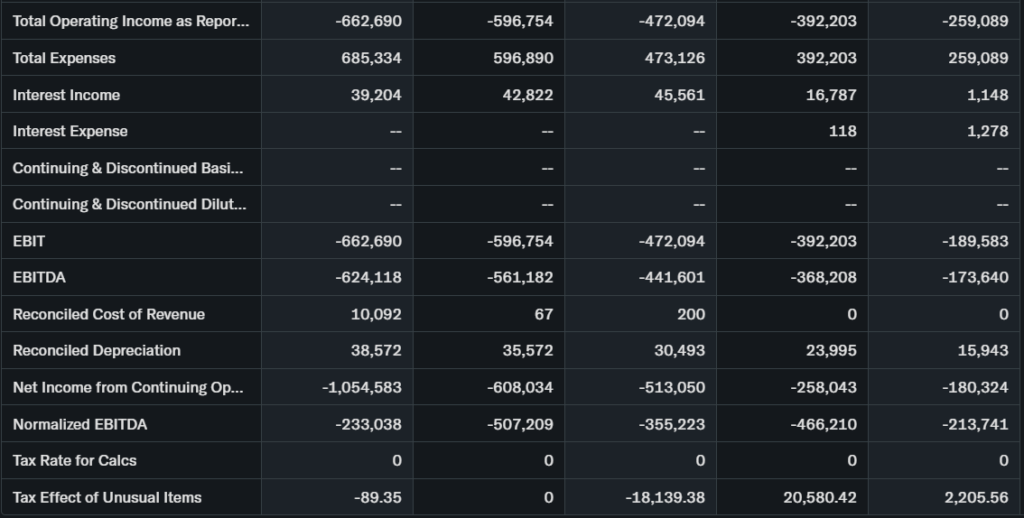Click the EBITDA row label
1024x518 pixels.
point(39,277)
